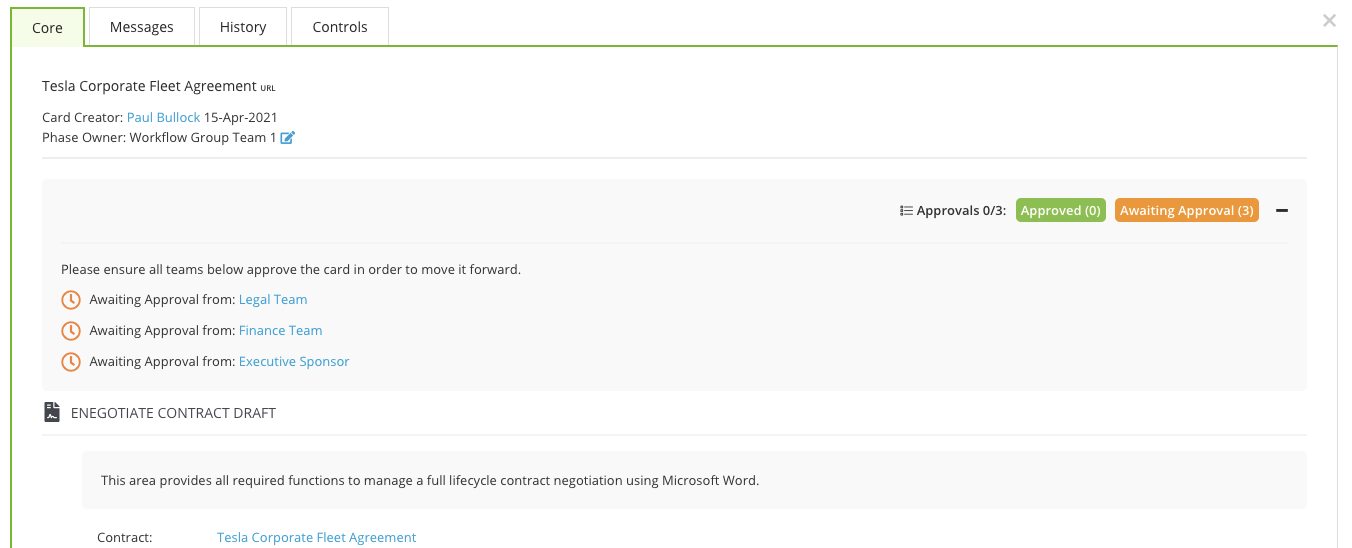Viewport: 1352px width, 548px height.
Task: Click the Approved (0) badge
Action: (1061, 211)
